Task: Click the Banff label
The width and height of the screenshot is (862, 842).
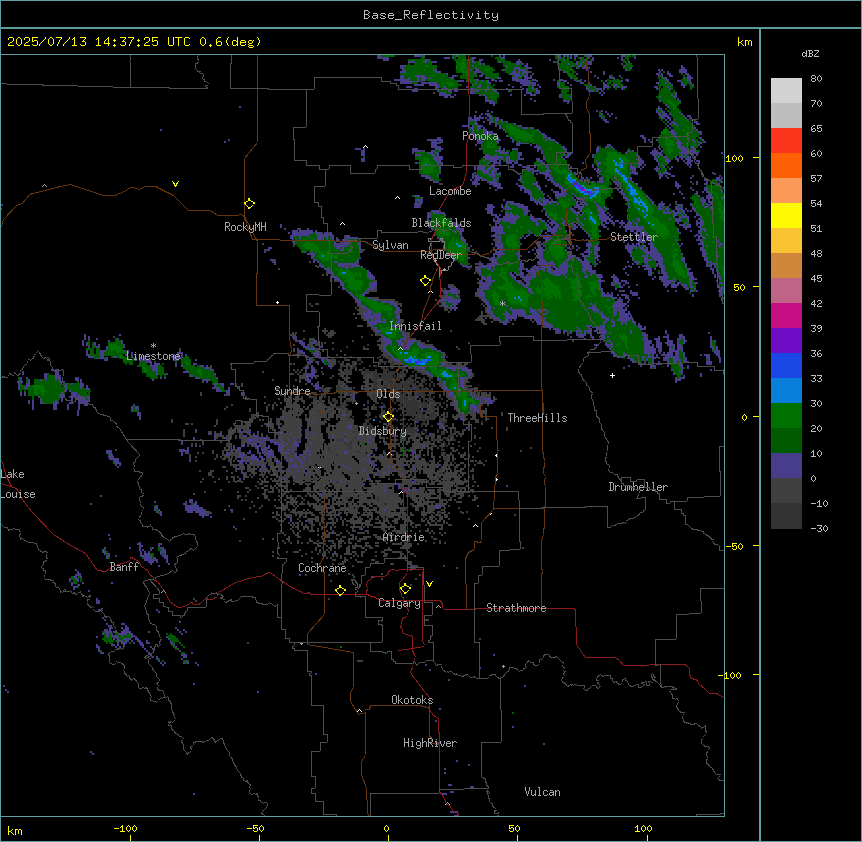Action: tap(124, 567)
